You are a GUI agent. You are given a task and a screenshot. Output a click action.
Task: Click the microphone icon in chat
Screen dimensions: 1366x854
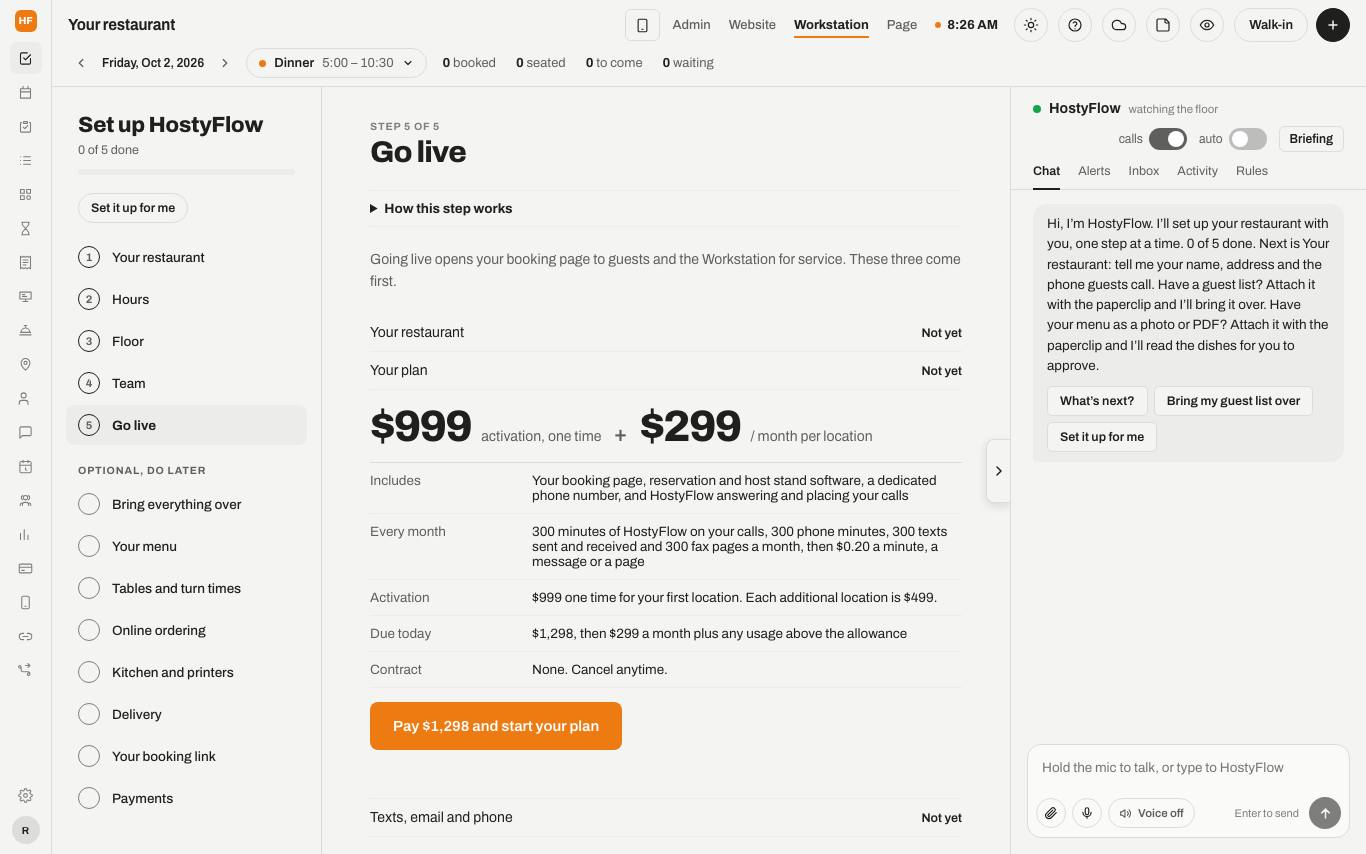click(1087, 813)
